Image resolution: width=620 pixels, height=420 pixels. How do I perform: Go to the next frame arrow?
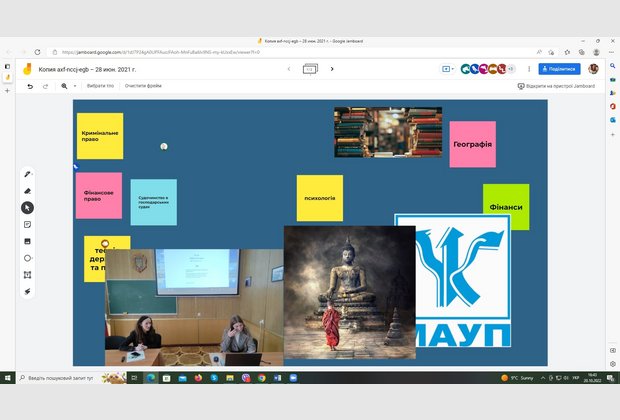tap(332, 69)
